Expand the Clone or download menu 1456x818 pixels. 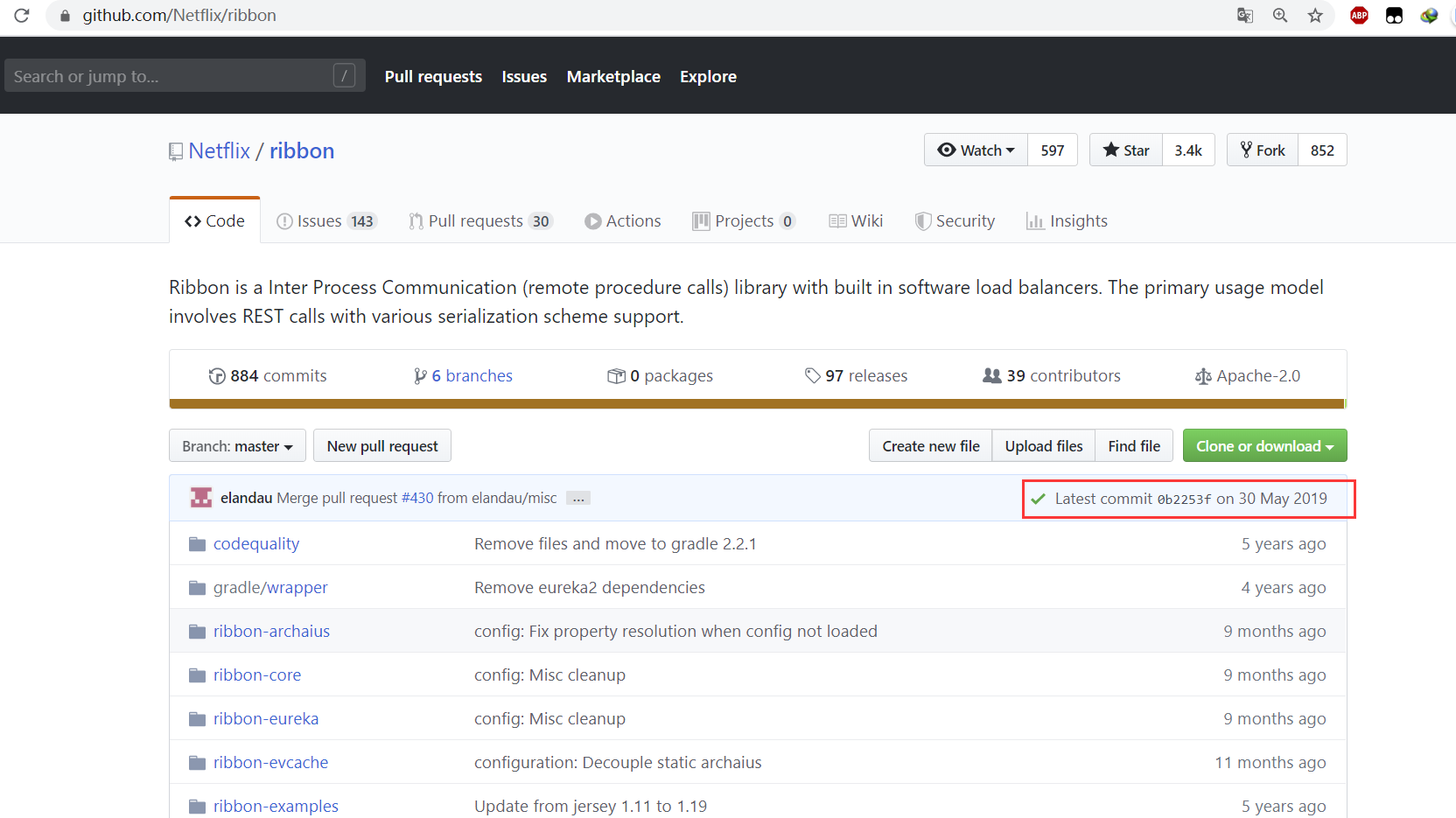pos(1264,445)
